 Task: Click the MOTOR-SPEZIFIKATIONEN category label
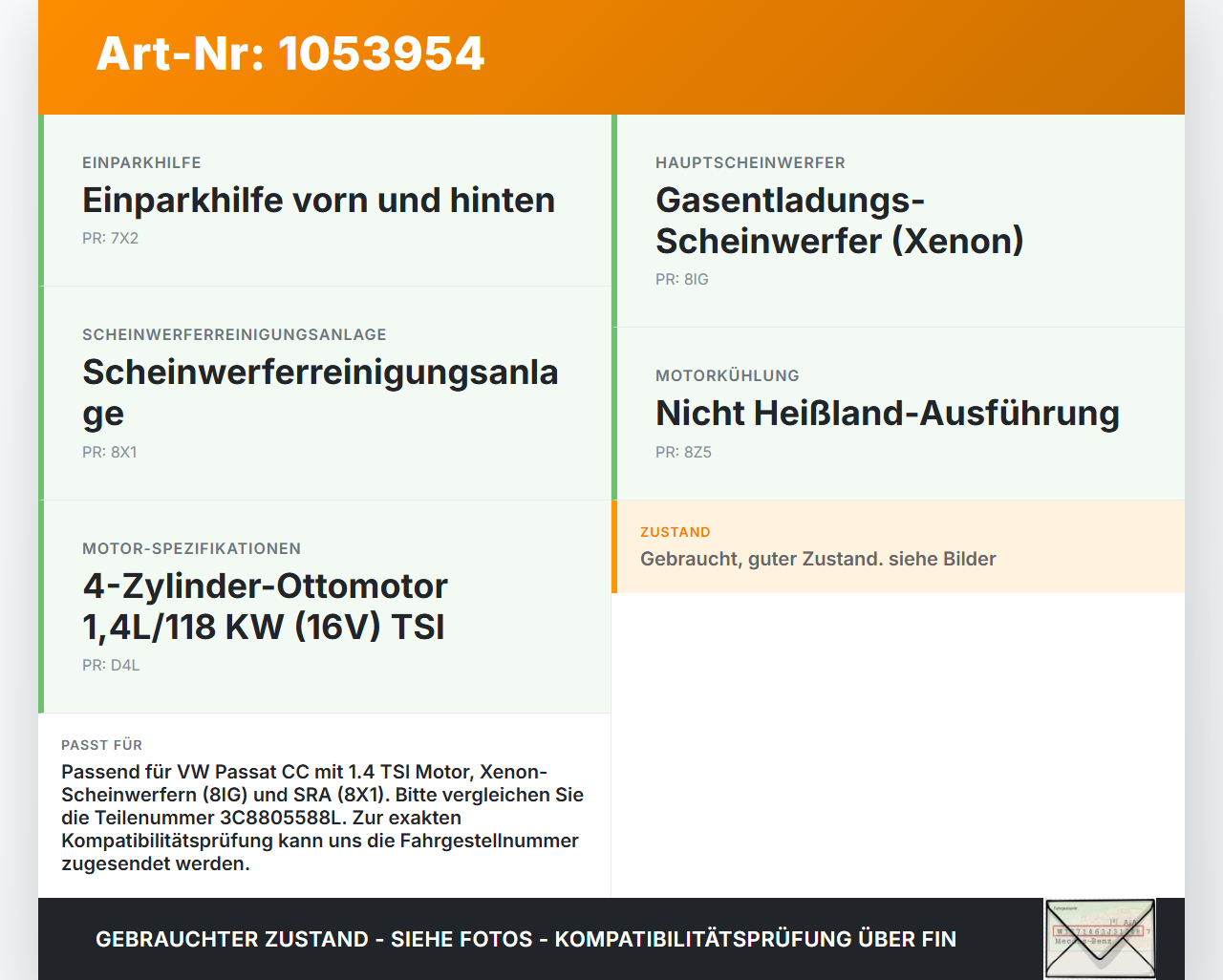(191, 549)
